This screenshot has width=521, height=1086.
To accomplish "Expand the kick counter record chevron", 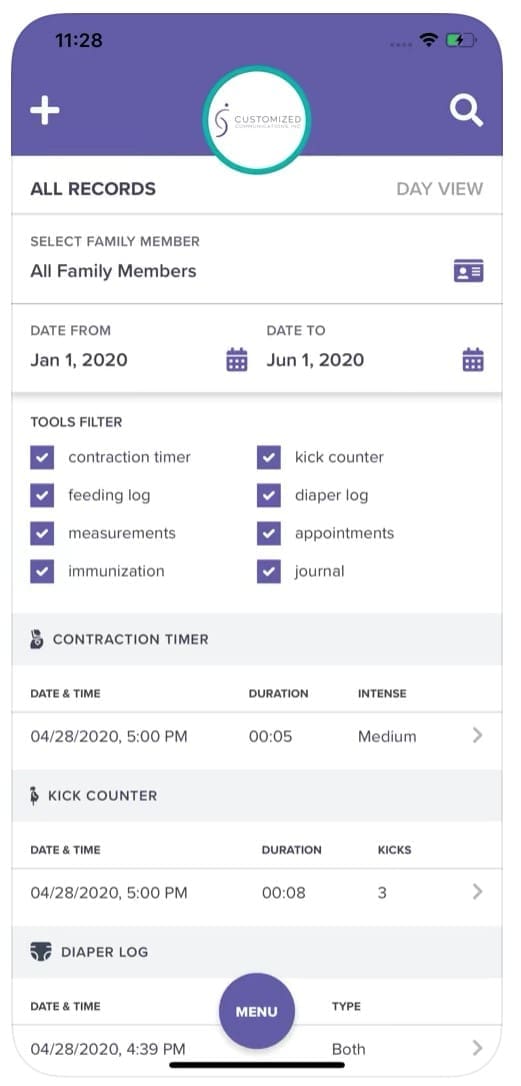I will pos(477,892).
